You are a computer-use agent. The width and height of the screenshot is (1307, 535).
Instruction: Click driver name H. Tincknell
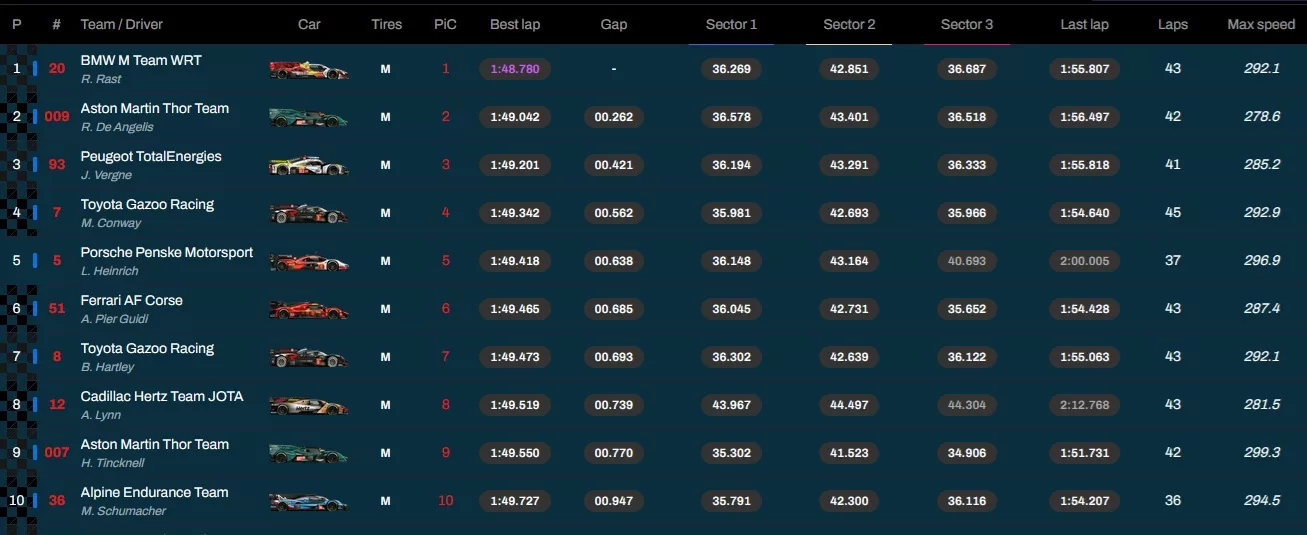113,463
